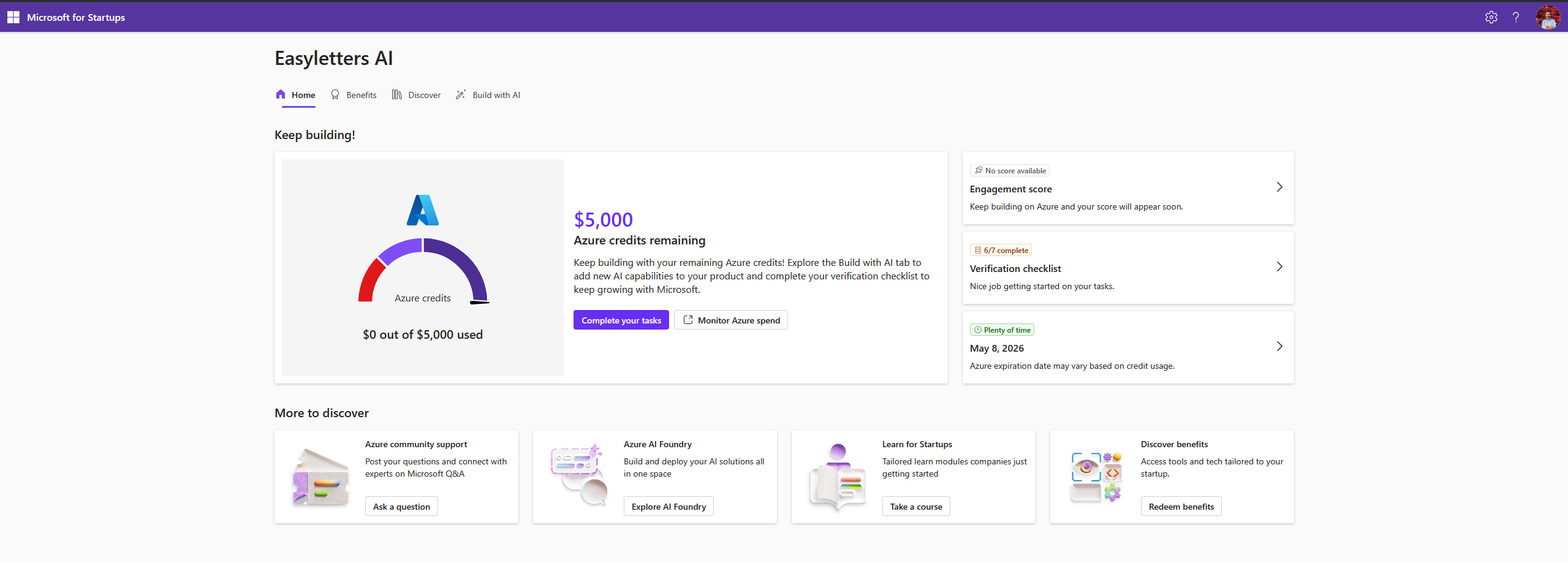The height and width of the screenshot is (563, 1568).
Task: Click the No score available badge
Action: (1010, 170)
